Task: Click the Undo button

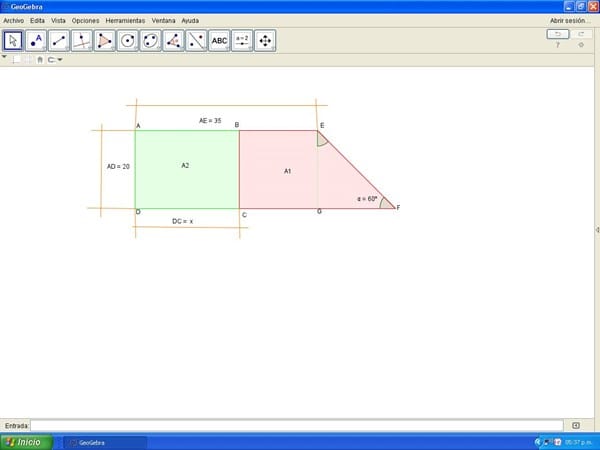Action: click(x=558, y=34)
